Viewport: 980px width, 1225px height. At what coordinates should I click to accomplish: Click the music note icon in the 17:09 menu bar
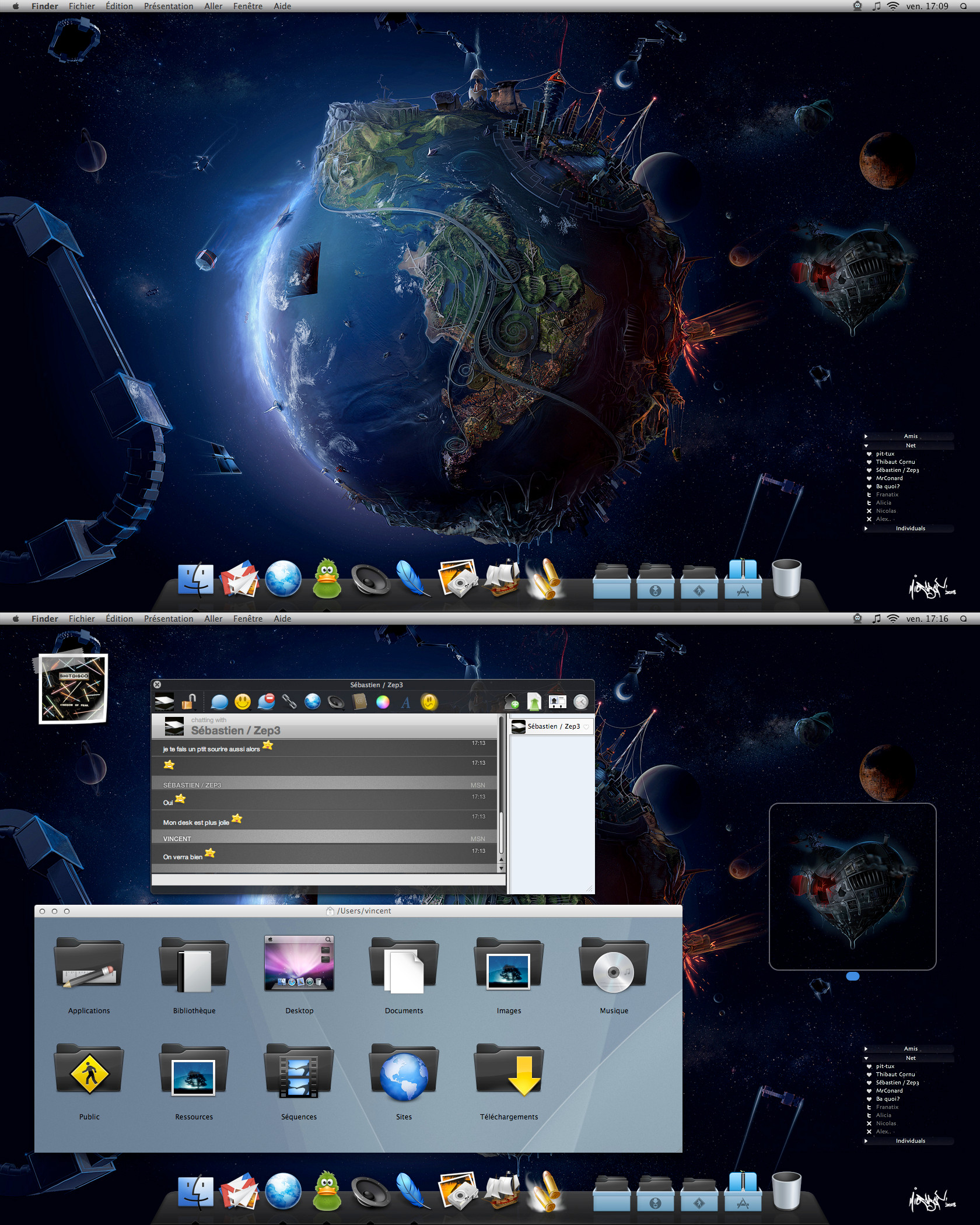click(876, 6)
